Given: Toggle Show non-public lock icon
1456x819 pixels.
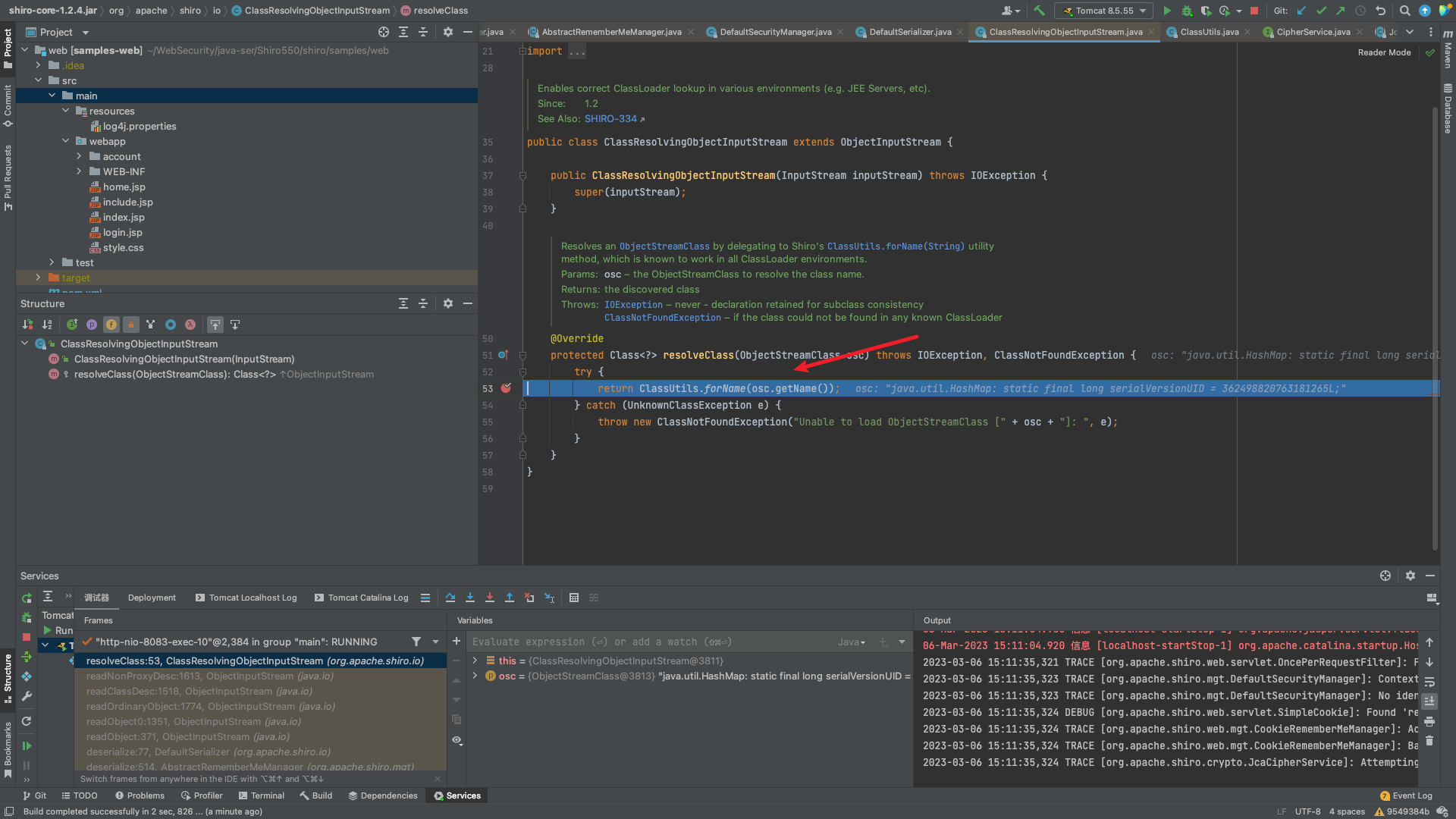Looking at the screenshot, I should click(x=131, y=325).
